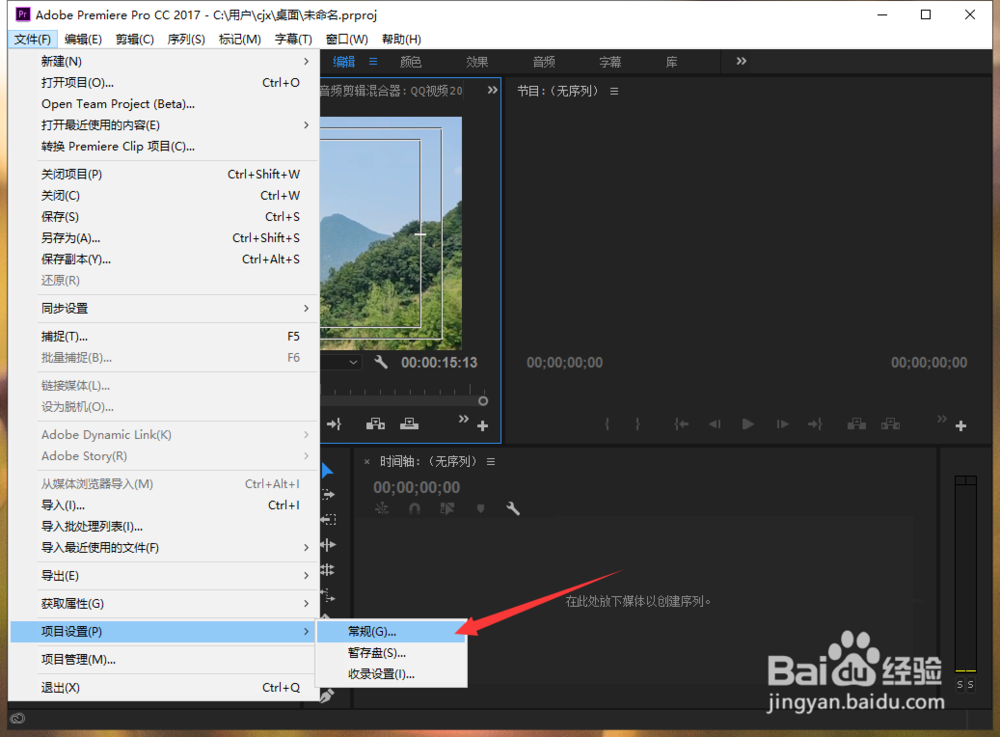The image size is (1000, 737).
Task: Expand 导入最近使用的文件(F) submenu
Action: point(165,548)
